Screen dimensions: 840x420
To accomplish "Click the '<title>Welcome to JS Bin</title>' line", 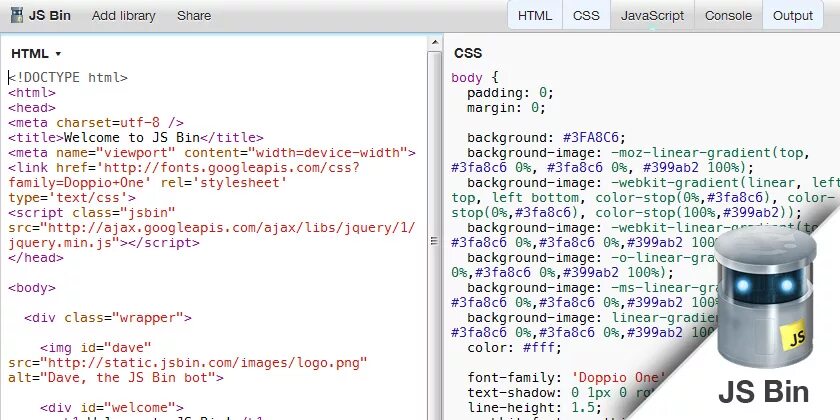I will coord(136,138).
